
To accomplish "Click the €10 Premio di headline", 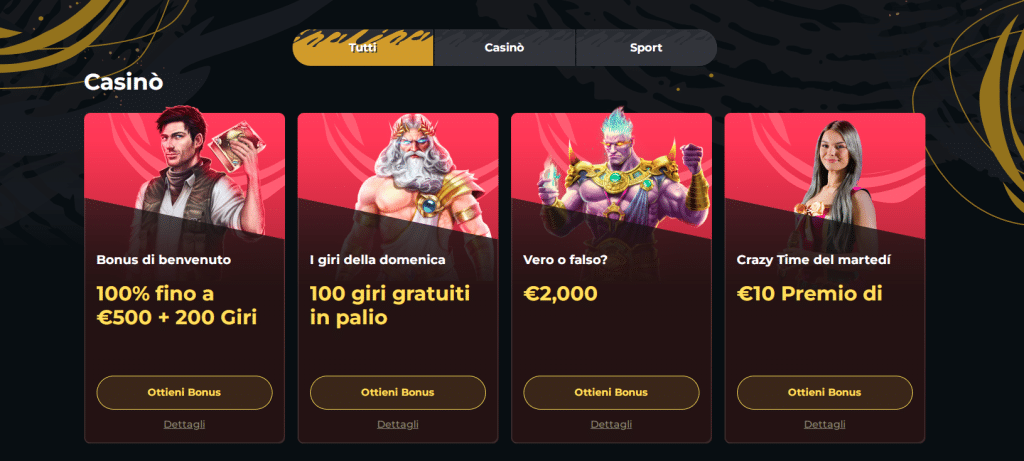I will tap(810, 294).
